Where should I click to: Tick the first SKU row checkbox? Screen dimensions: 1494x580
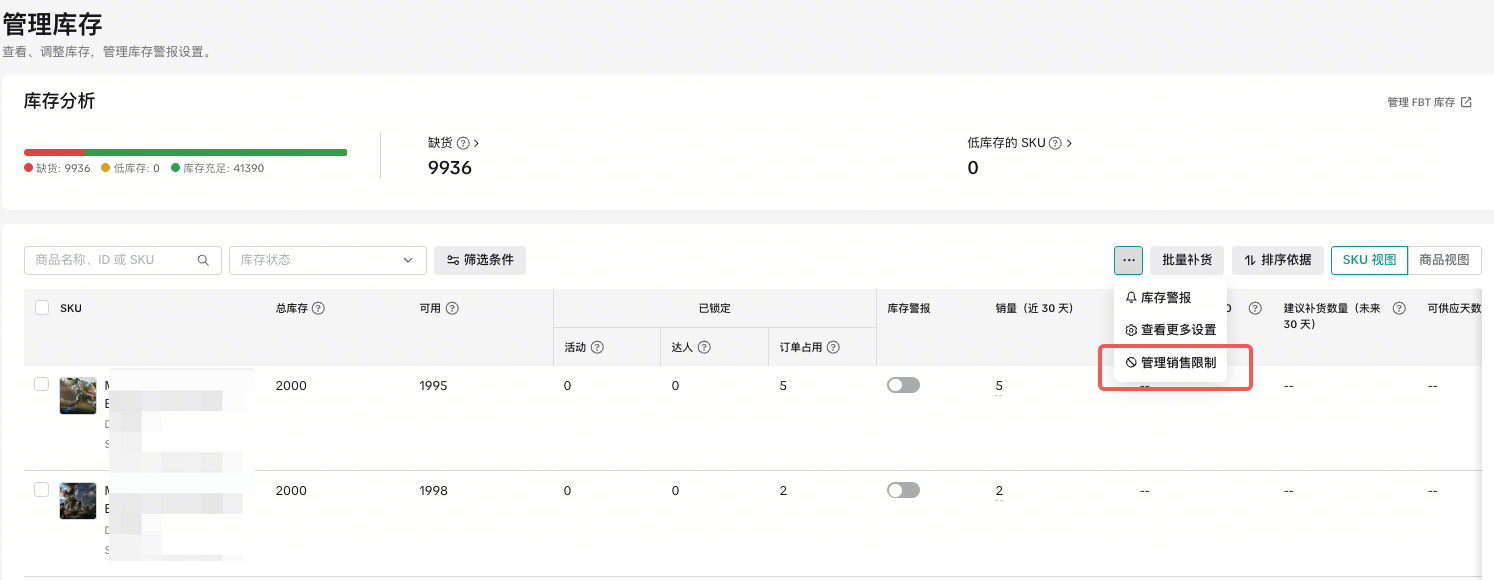pos(42,384)
